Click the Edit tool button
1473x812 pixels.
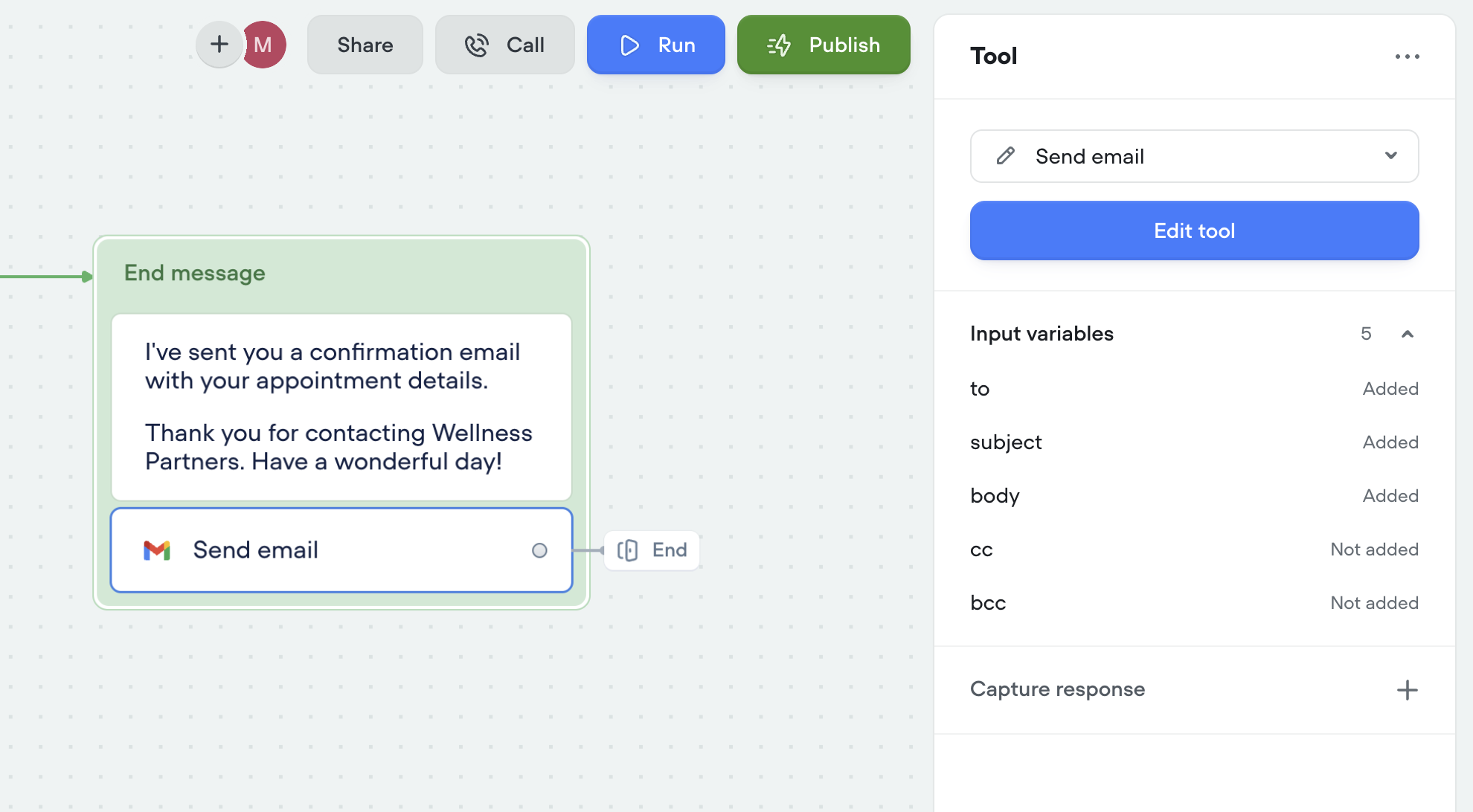coord(1194,231)
